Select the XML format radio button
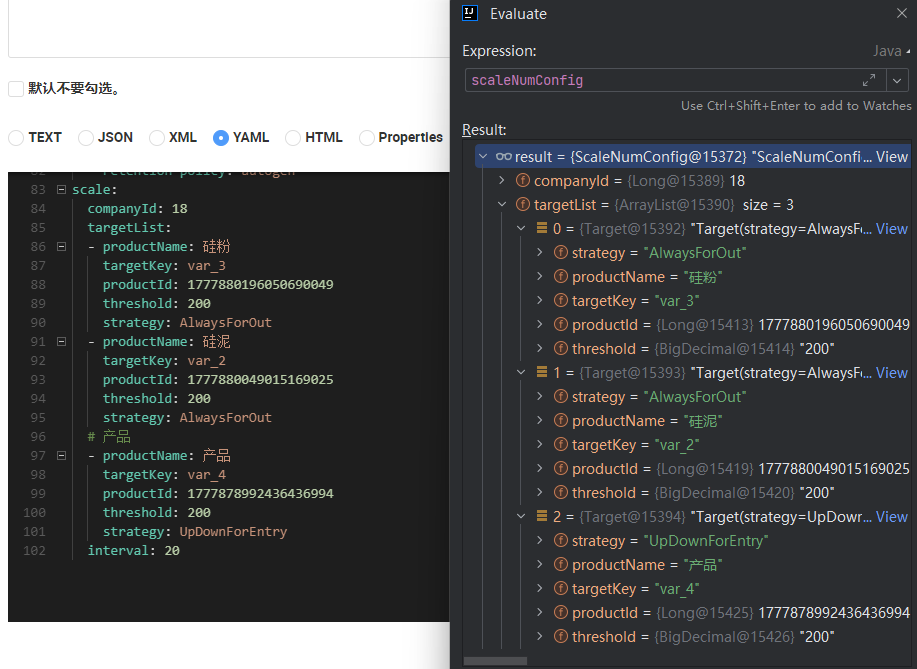Screen dimensions: 917x669 [157, 137]
